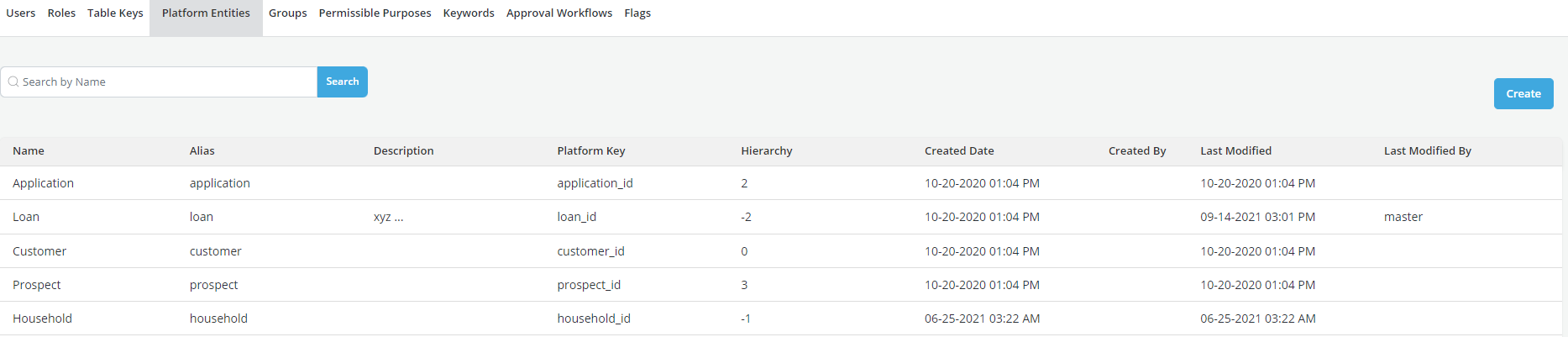The image size is (1568, 337).
Task: Sort by the Hierarchy column header
Action: point(766,151)
